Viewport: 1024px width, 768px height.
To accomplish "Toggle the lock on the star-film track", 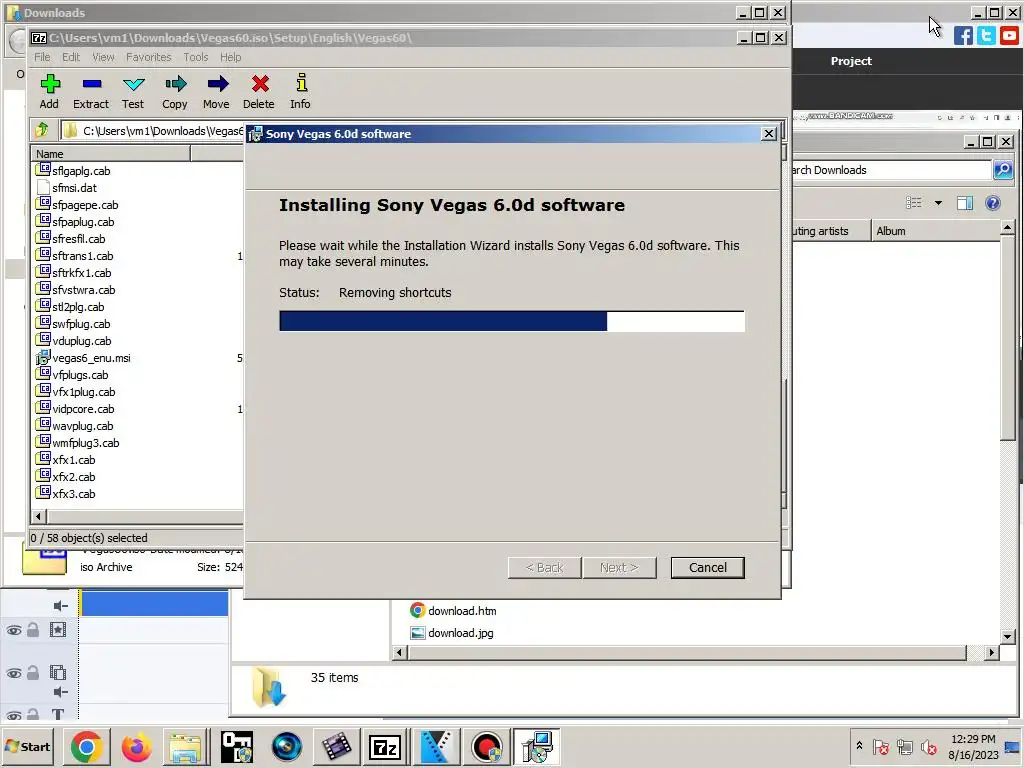I will coord(33,630).
